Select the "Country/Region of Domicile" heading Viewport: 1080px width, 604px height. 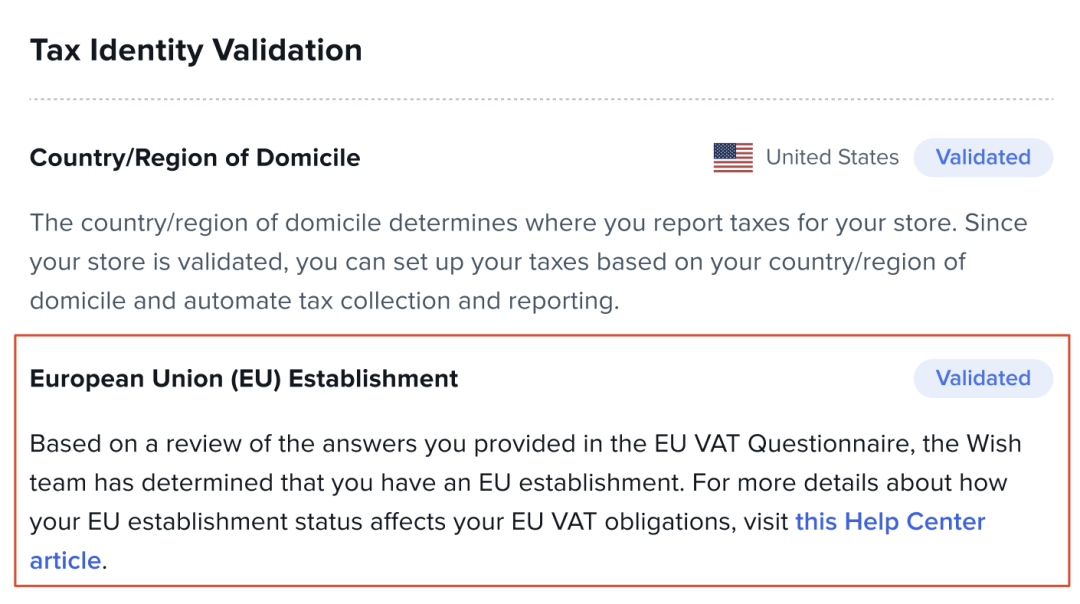click(195, 158)
